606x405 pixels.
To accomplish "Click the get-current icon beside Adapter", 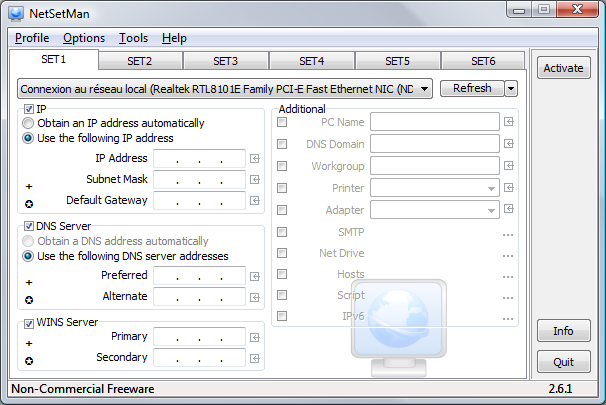I will [509, 209].
